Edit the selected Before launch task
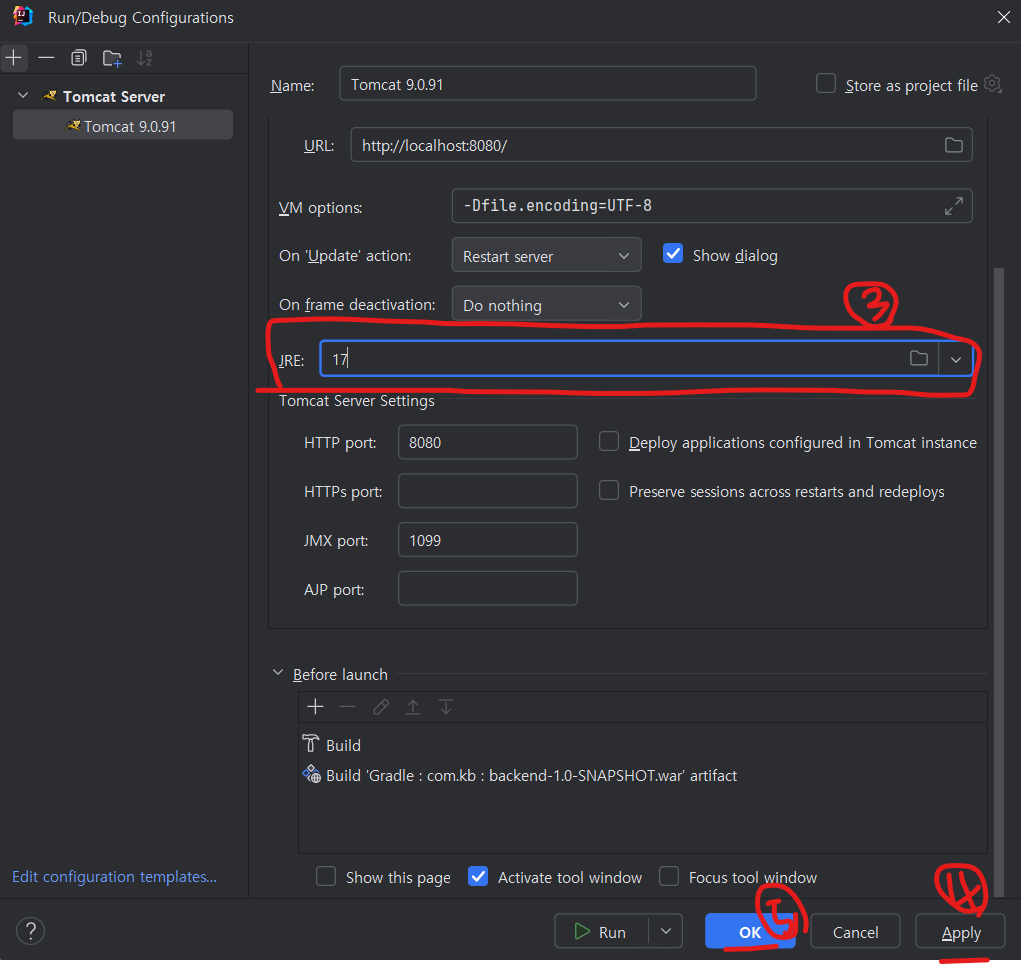This screenshot has height=965, width=1021. click(x=381, y=706)
